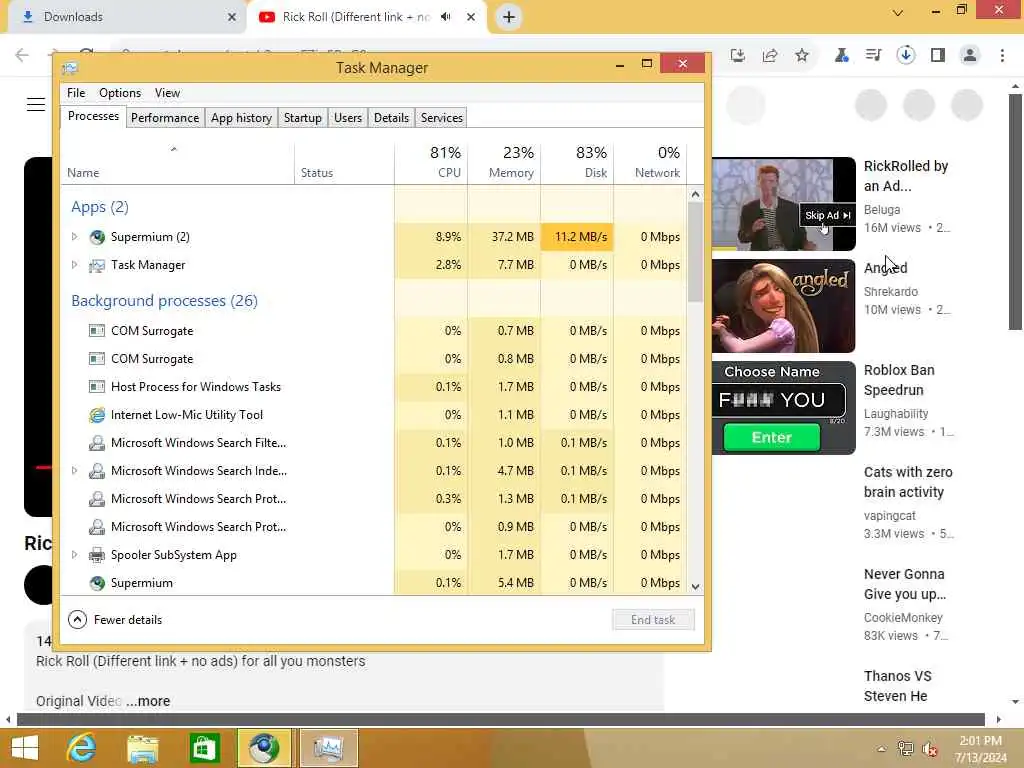Expand Microsoft Windows Search Indexer row
The image size is (1024, 768).
74,471
